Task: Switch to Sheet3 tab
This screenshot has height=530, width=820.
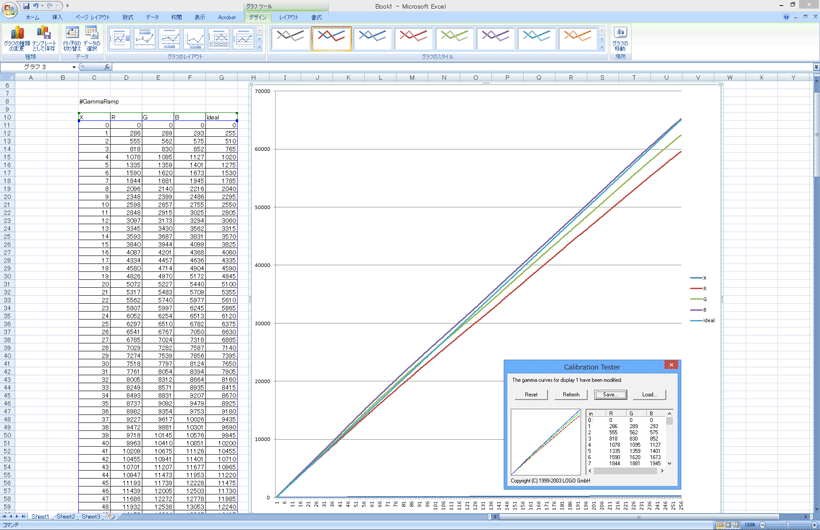Action: coord(91,516)
